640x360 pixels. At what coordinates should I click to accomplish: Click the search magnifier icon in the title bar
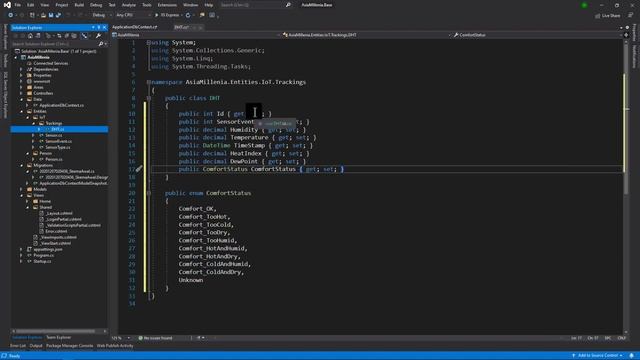tap(288, 5)
